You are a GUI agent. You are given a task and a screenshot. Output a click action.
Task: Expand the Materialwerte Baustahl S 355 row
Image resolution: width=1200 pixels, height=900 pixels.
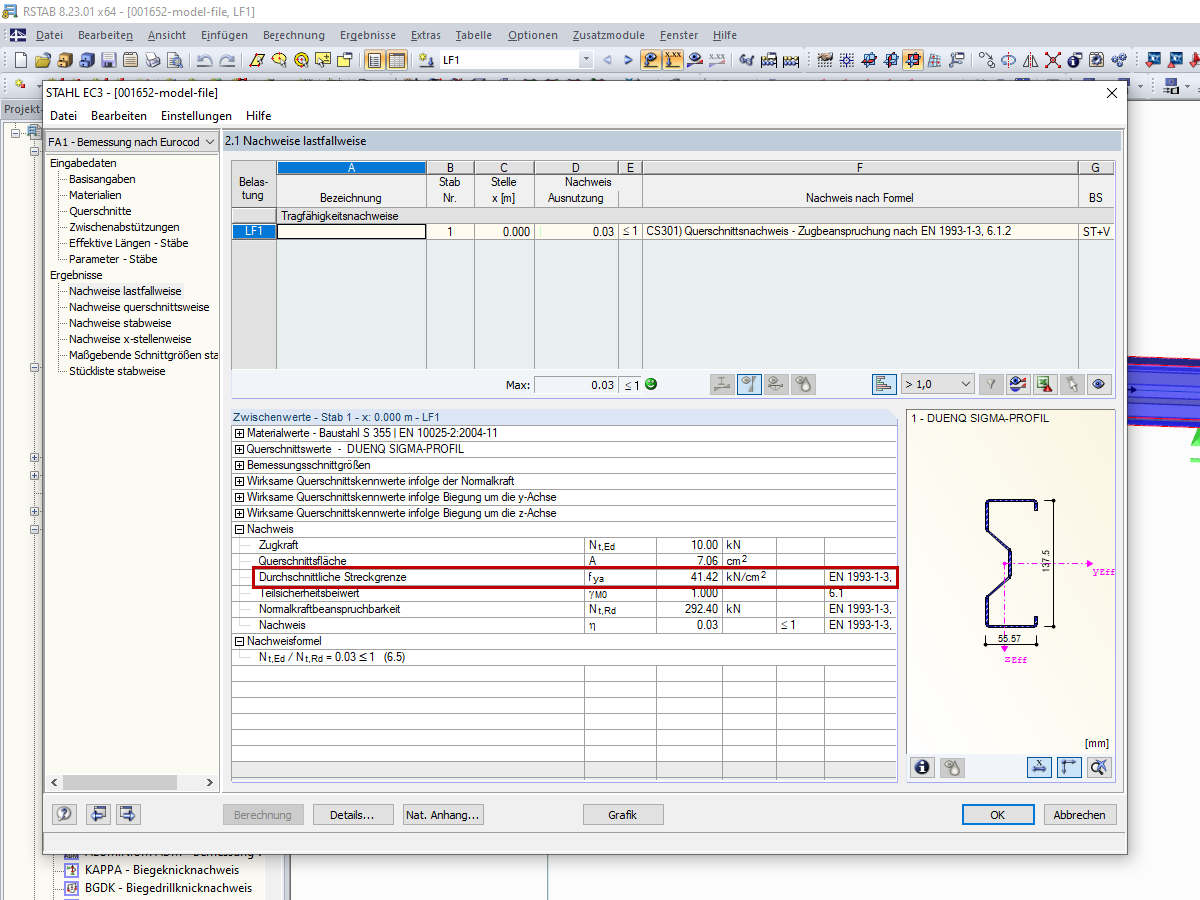[x=239, y=433]
